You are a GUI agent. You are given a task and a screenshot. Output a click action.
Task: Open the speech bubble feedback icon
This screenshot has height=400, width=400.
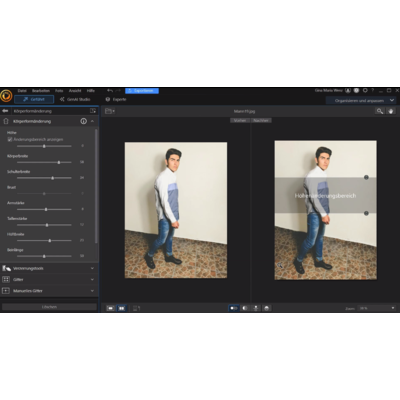pyautogui.click(x=365, y=90)
